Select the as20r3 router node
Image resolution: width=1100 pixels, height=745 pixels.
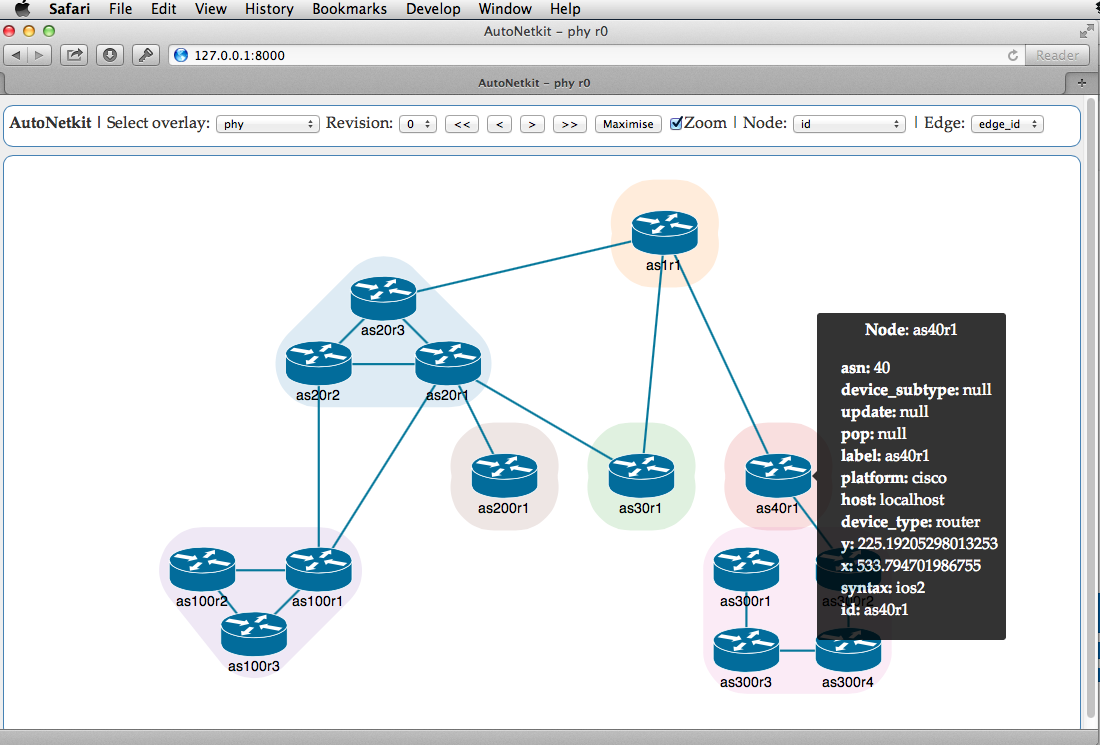[383, 297]
